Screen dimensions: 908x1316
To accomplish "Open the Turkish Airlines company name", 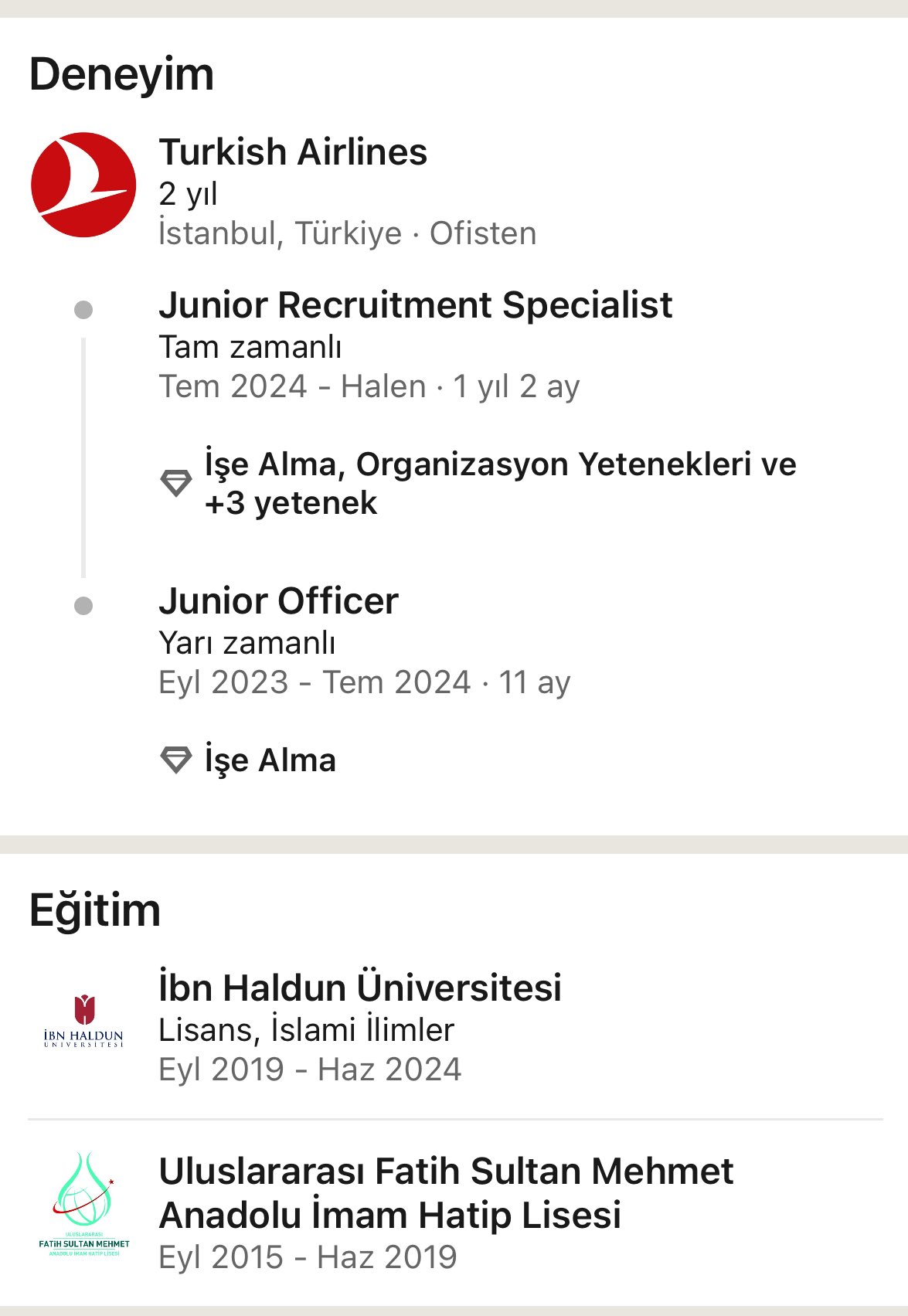I will pos(293,151).
